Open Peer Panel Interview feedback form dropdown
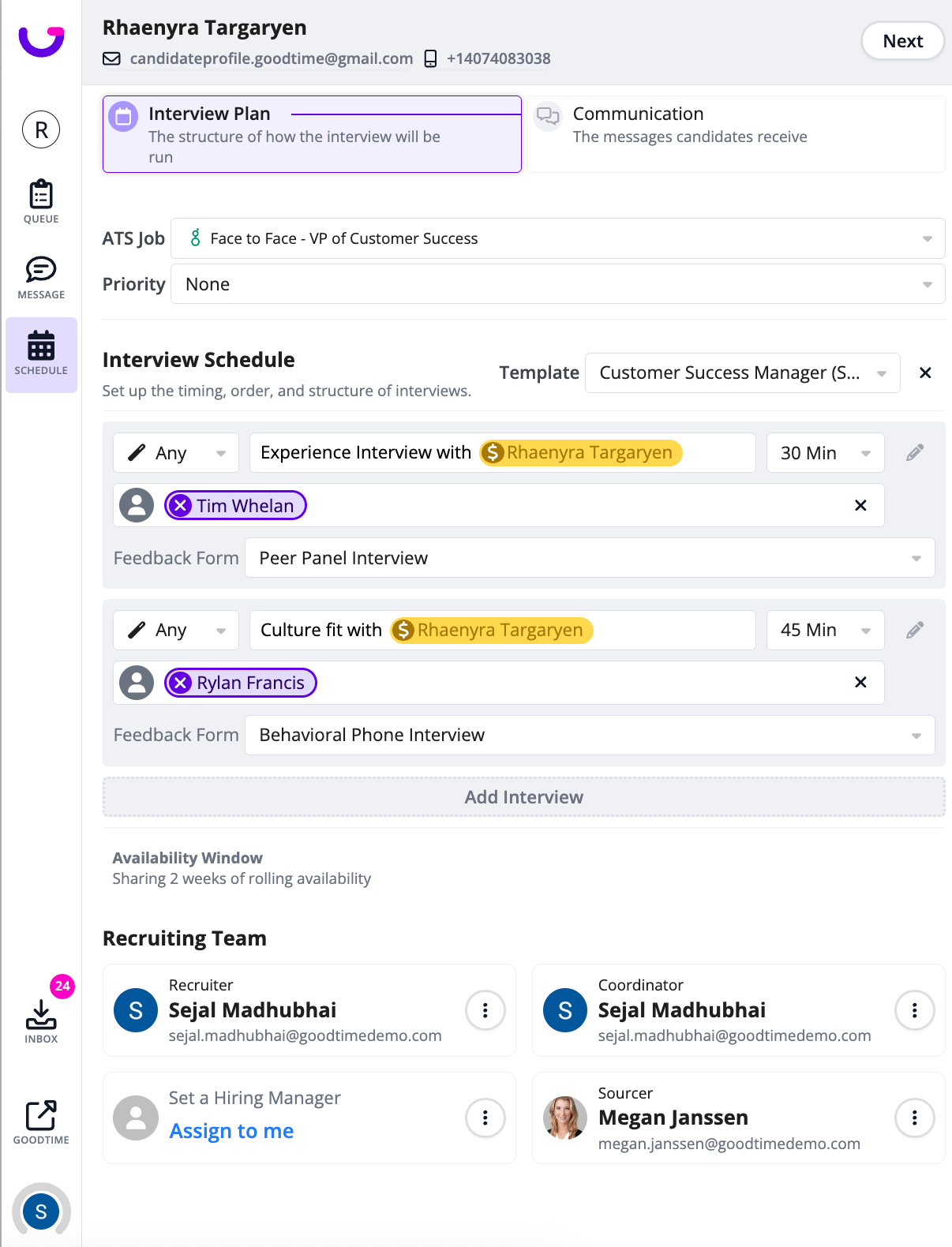 (589, 558)
